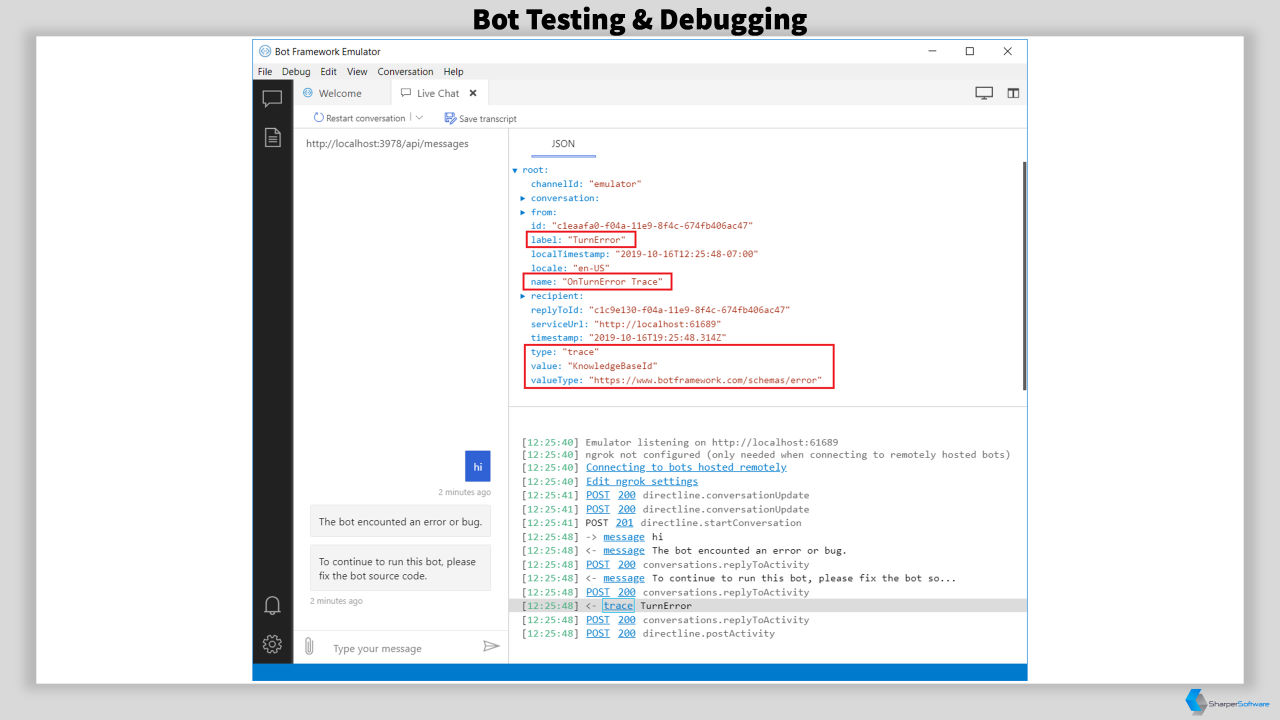The image size is (1280, 720).
Task: Click the valueType schemas/error JSON entry
Action: coord(676,380)
